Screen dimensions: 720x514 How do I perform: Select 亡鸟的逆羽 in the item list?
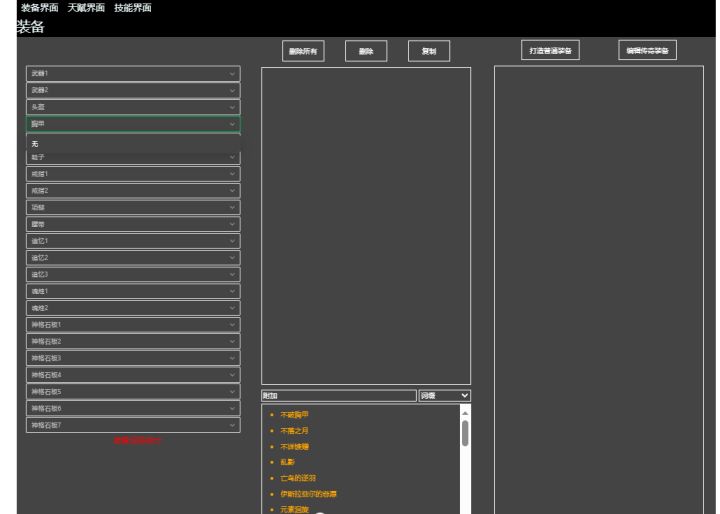(x=298, y=478)
